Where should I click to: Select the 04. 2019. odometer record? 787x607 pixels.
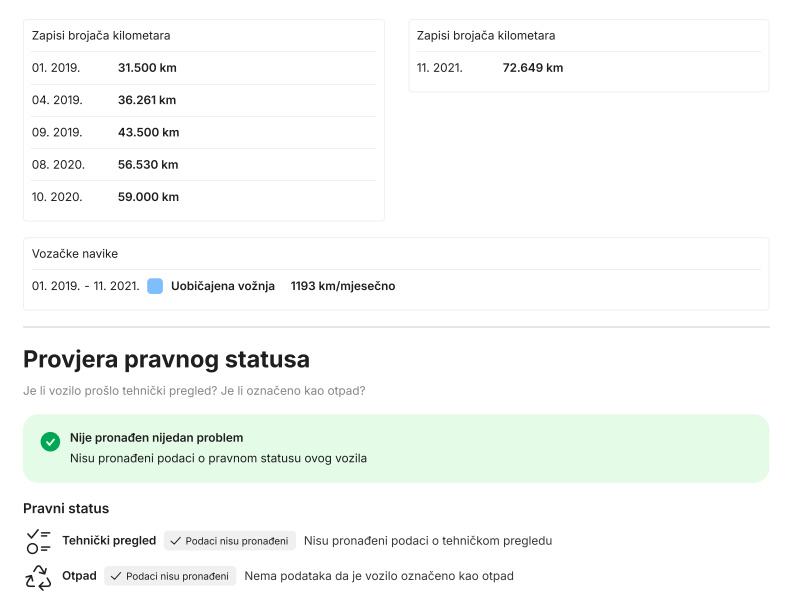point(57,100)
